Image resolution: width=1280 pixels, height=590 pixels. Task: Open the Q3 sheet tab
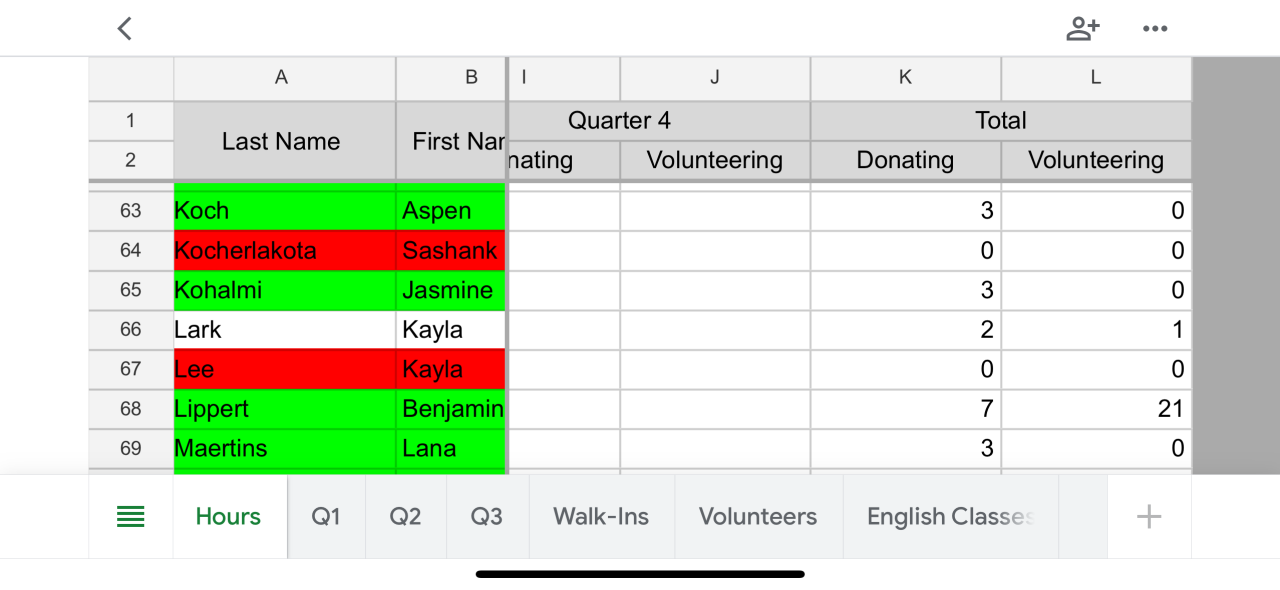[486, 517]
